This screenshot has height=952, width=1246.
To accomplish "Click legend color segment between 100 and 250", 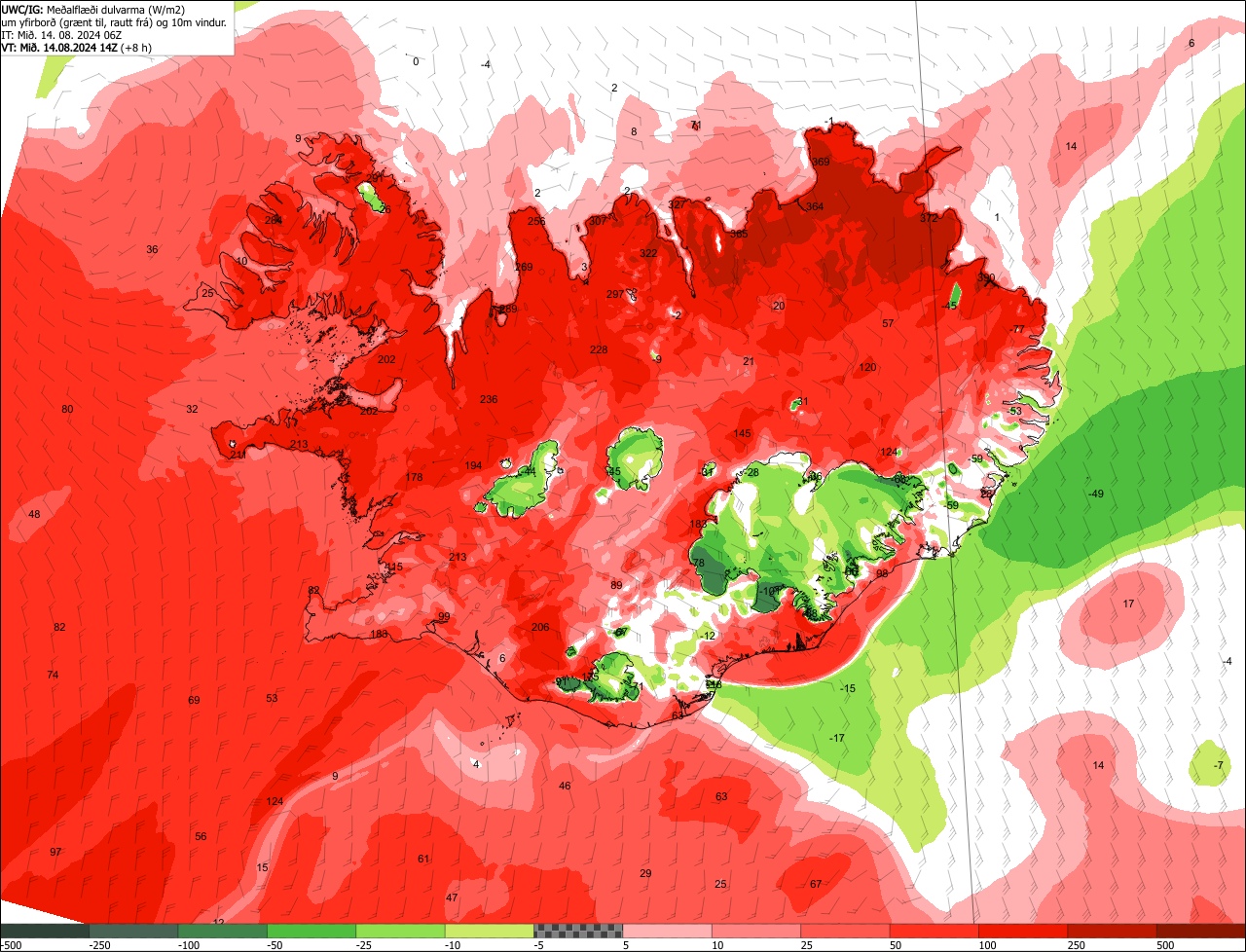I will [x=1023, y=931].
